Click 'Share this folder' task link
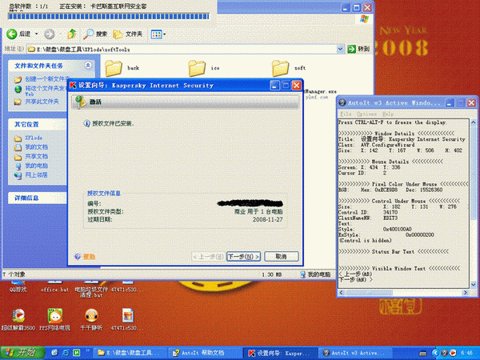Image resolution: width=480 pixels, height=360 pixels. (x=42, y=101)
